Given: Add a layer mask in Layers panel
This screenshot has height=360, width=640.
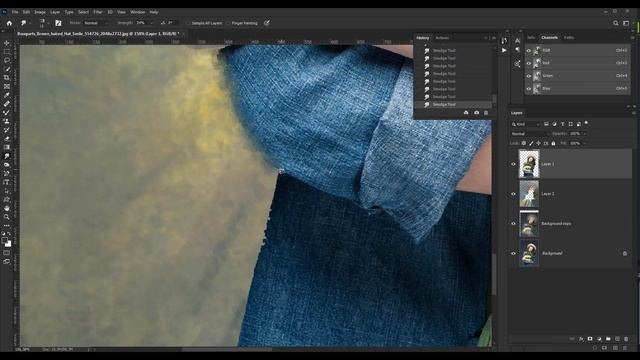Looking at the screenshot, I should click(x=590, y=339).
